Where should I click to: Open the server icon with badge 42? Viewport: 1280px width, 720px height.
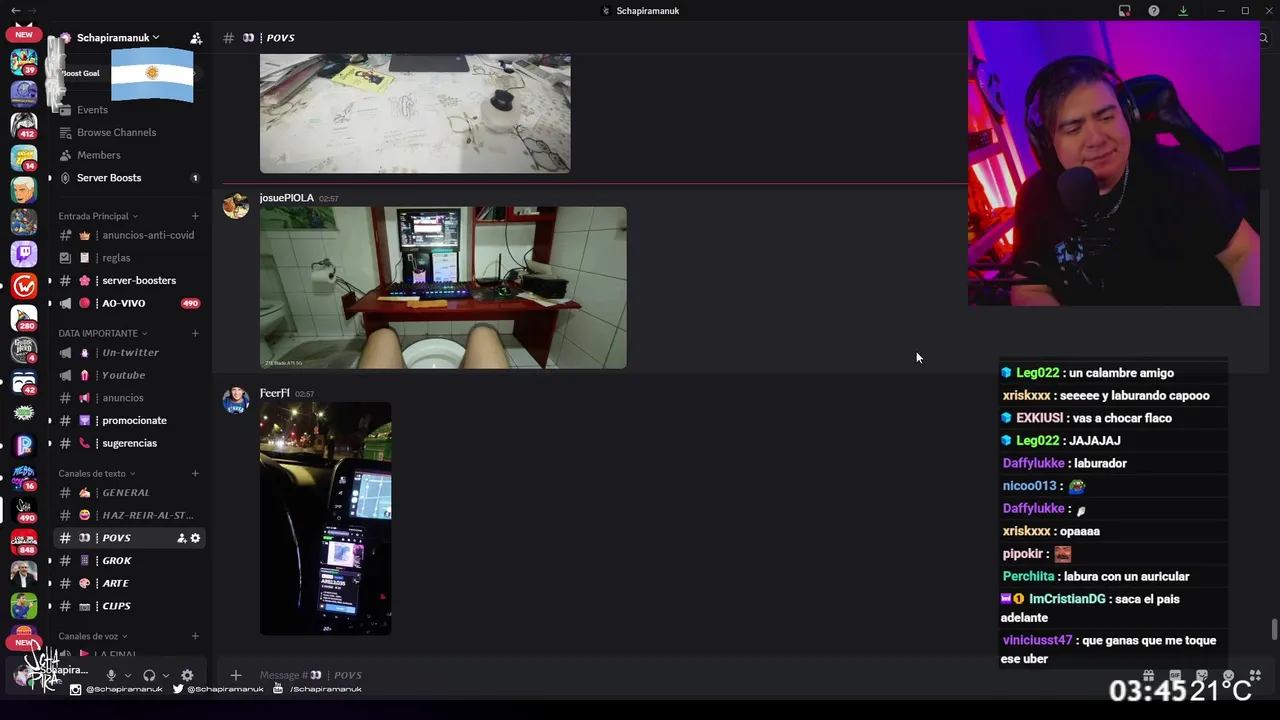pyautogui.click(x=24, y=382)
